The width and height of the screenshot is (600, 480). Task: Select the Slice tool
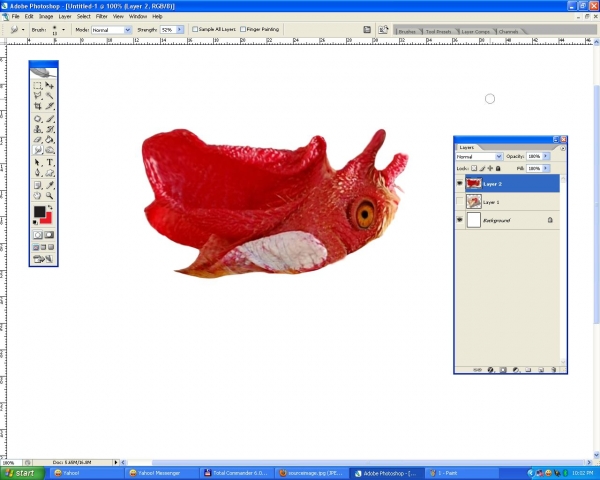tap(49, 106)
